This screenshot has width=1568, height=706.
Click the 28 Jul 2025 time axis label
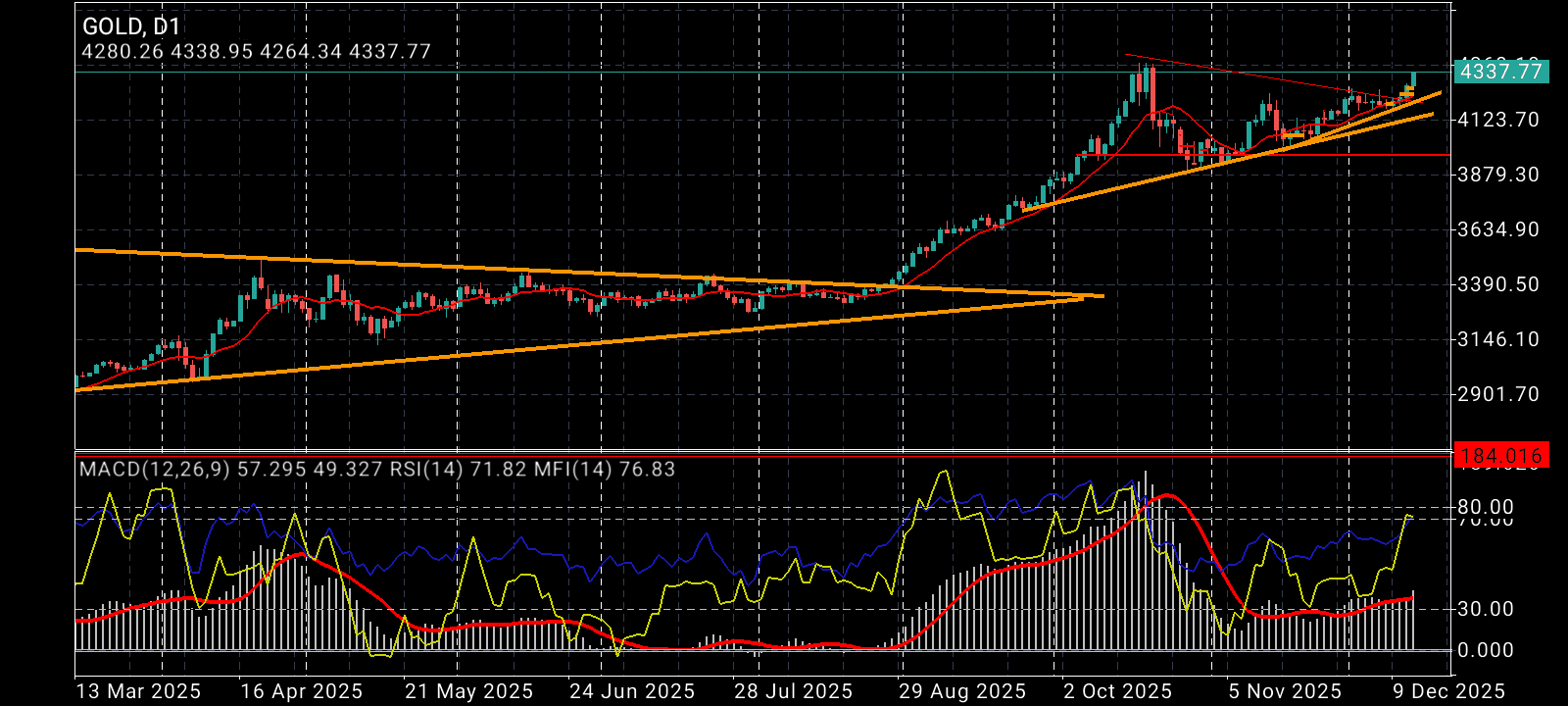[x=794, y=691]
